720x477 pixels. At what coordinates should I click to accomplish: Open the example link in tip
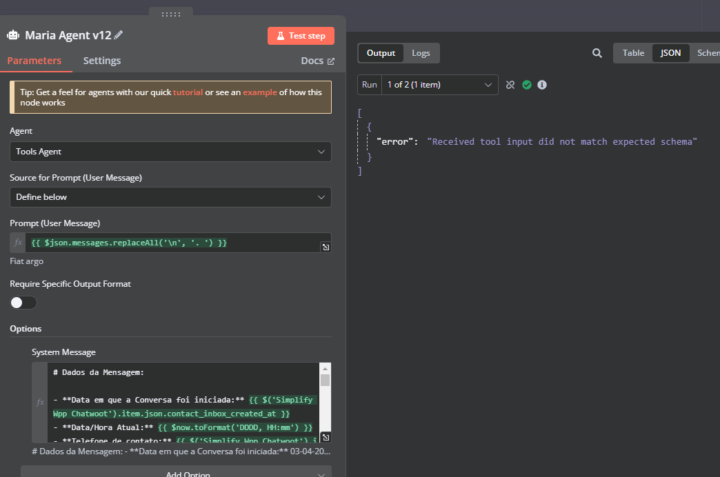pos(260,92)
